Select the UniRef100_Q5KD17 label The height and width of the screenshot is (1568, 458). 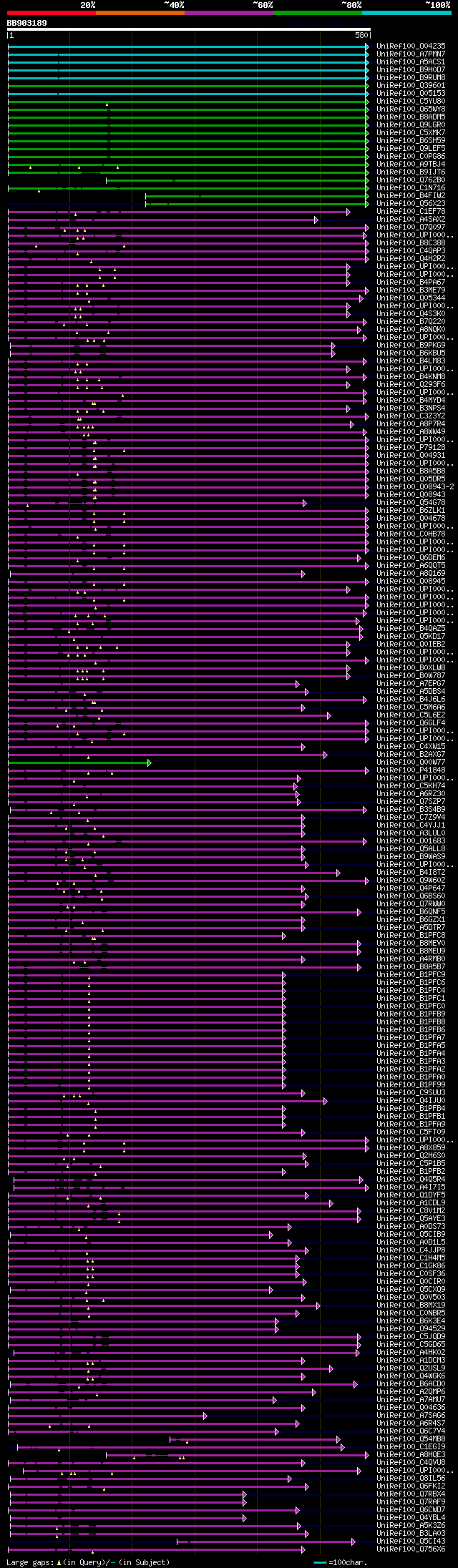pos(411,636)
